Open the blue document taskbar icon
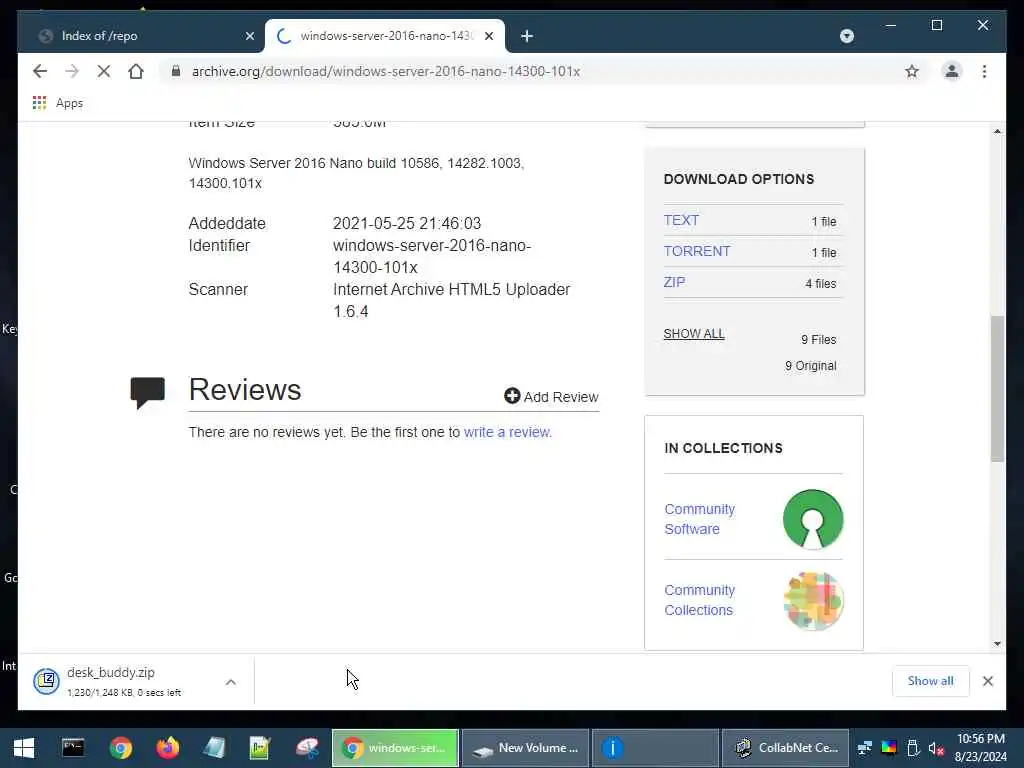The height and width of the screenshot is (768, 1024). click(214, 748)
